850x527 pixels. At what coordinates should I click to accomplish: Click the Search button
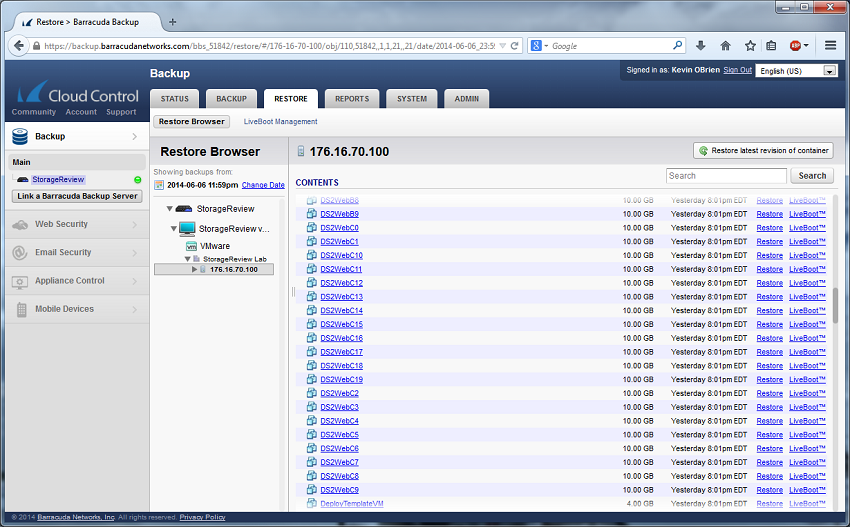point(812,176)
